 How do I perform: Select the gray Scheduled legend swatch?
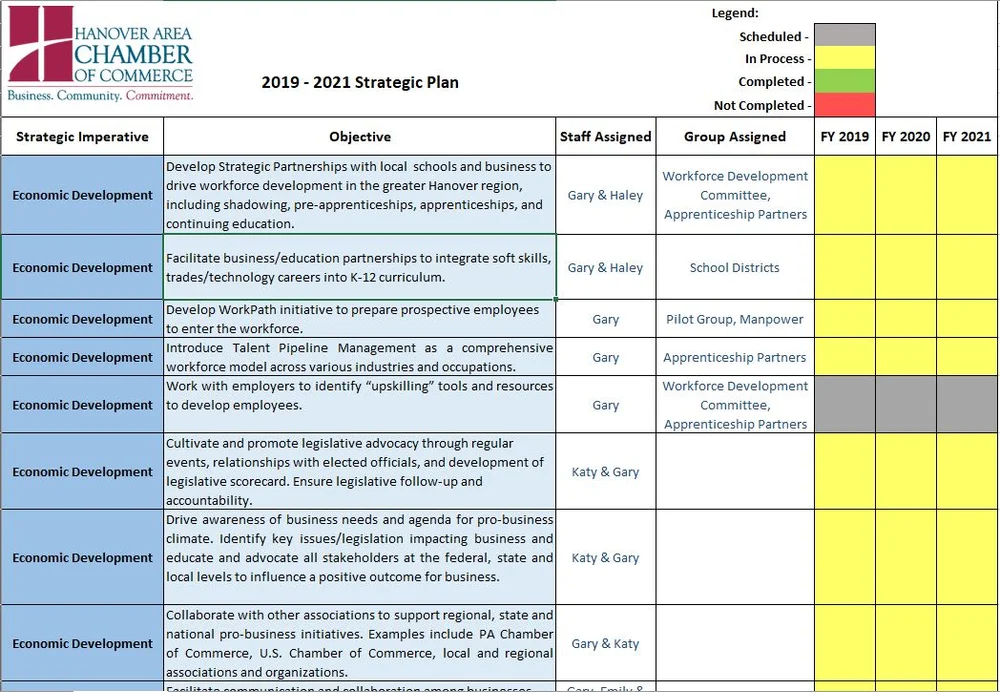coord(845,33)
